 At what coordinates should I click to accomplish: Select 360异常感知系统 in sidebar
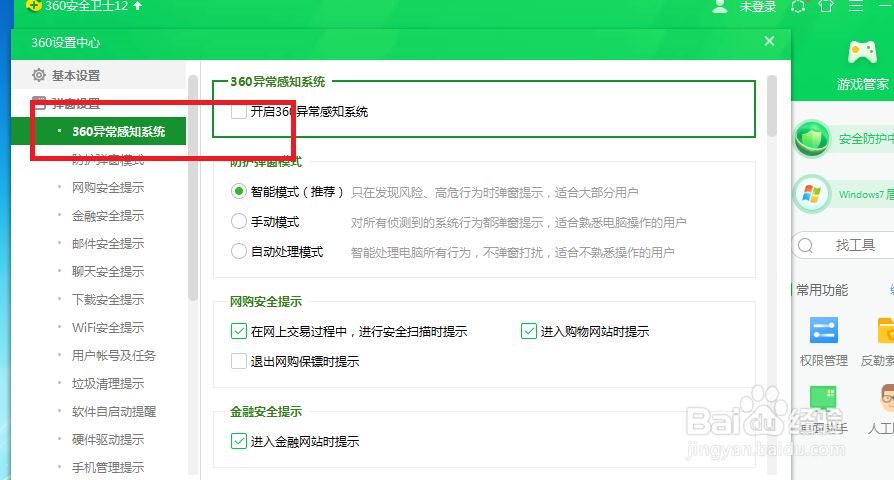[99, 132]
